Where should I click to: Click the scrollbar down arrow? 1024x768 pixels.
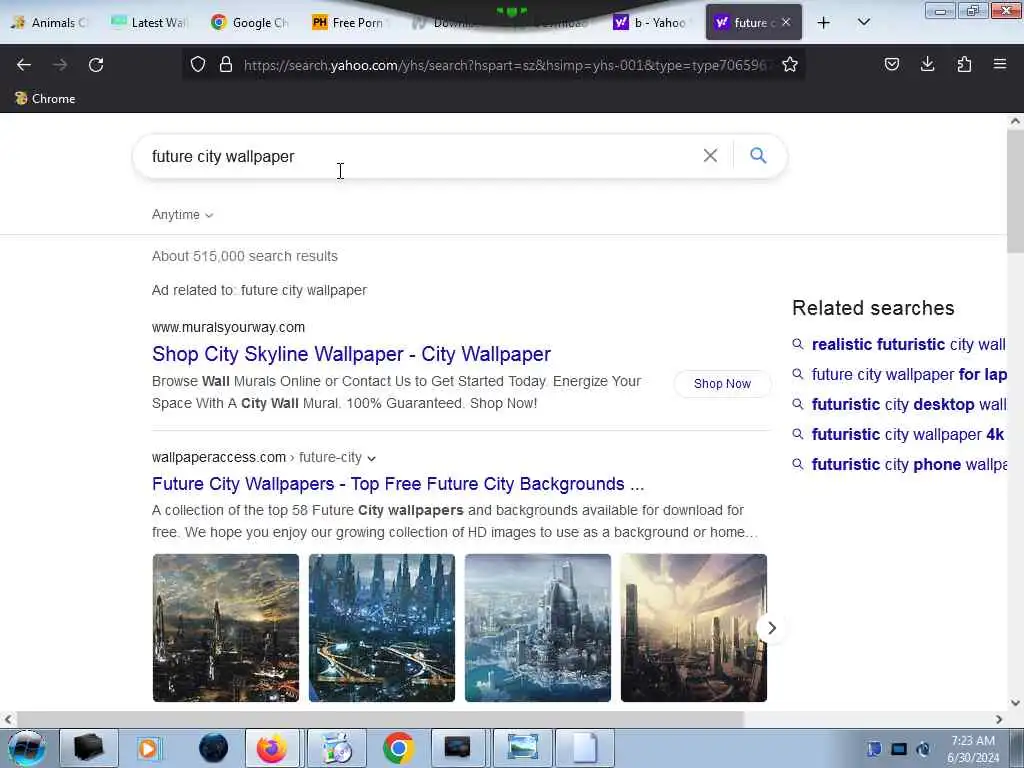(1015, 703)
